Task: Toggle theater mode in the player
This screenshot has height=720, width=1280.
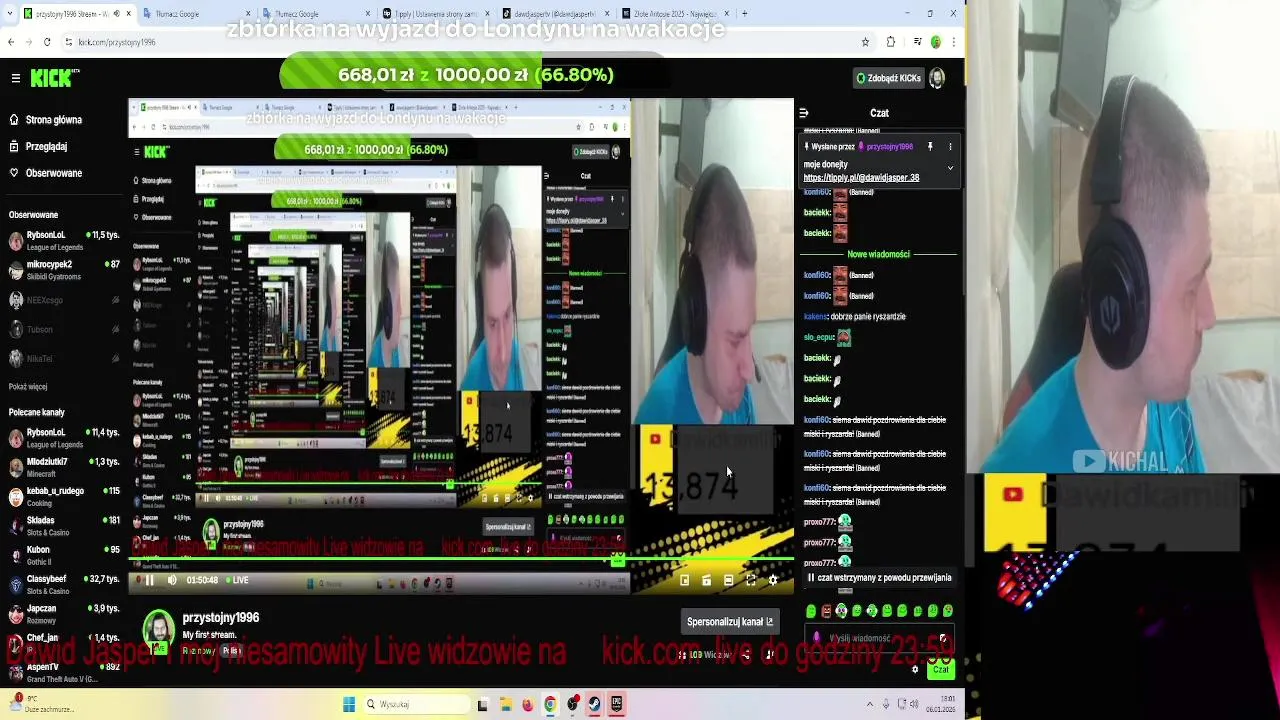Action: point(729,580)
